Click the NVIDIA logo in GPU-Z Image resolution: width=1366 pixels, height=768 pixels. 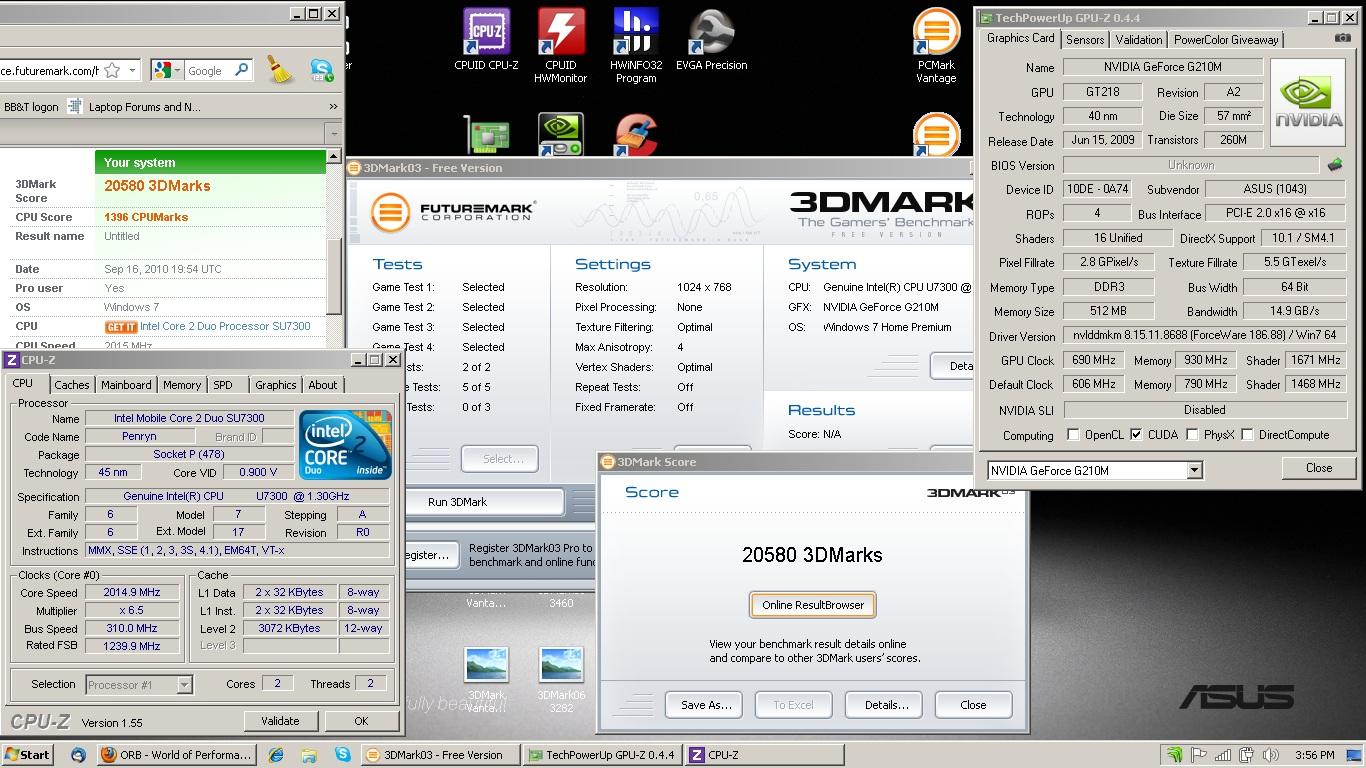(x=1307, y=104)
